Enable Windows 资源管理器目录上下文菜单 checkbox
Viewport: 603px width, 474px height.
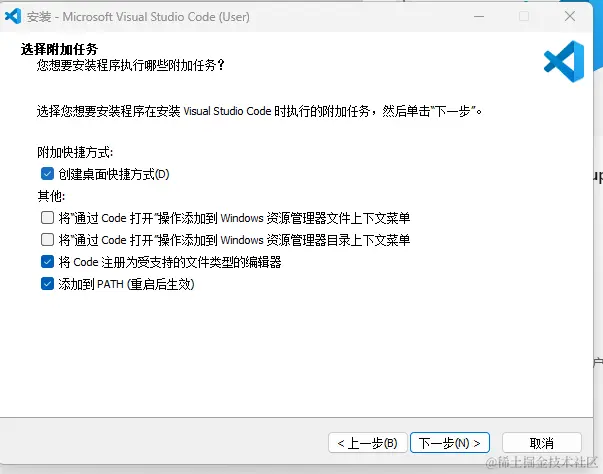pyautogui.click(x=47, y=239)
